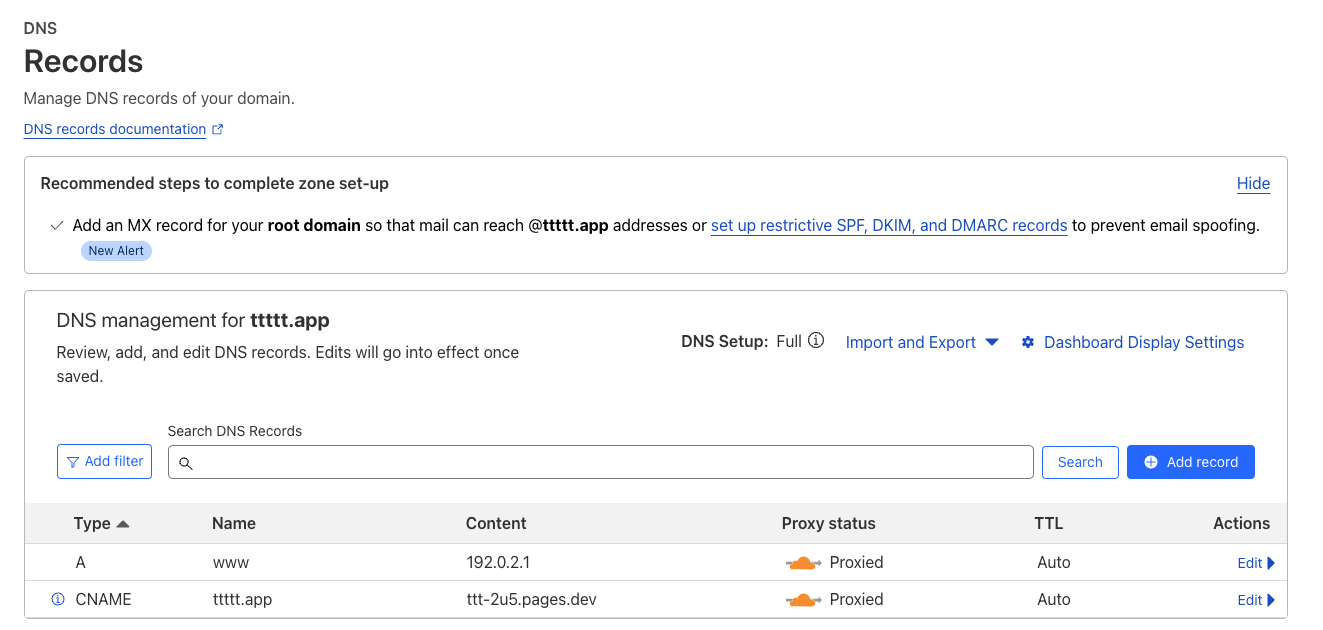1323x630 pixels.
Task: Click the New Alert badge
Action: point(116,251)
